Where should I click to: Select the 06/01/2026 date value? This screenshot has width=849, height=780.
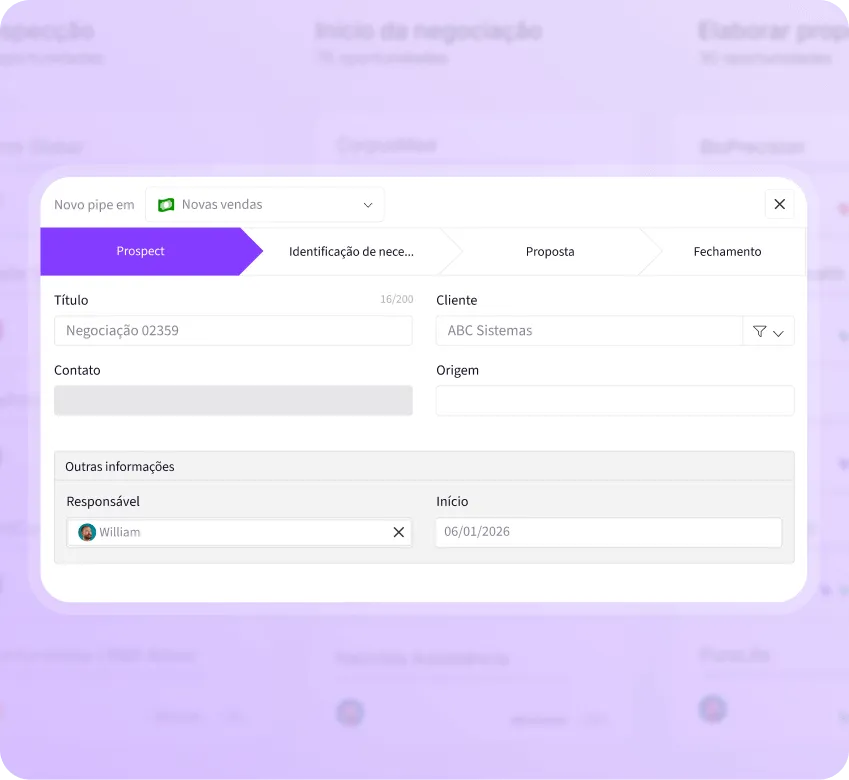click(x=608, y=532)
